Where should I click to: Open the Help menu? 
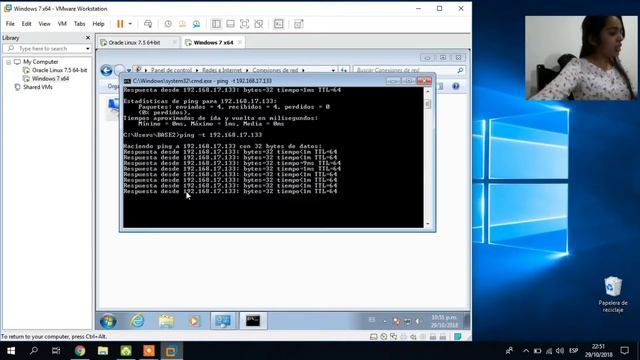click(x=98, y=24)
